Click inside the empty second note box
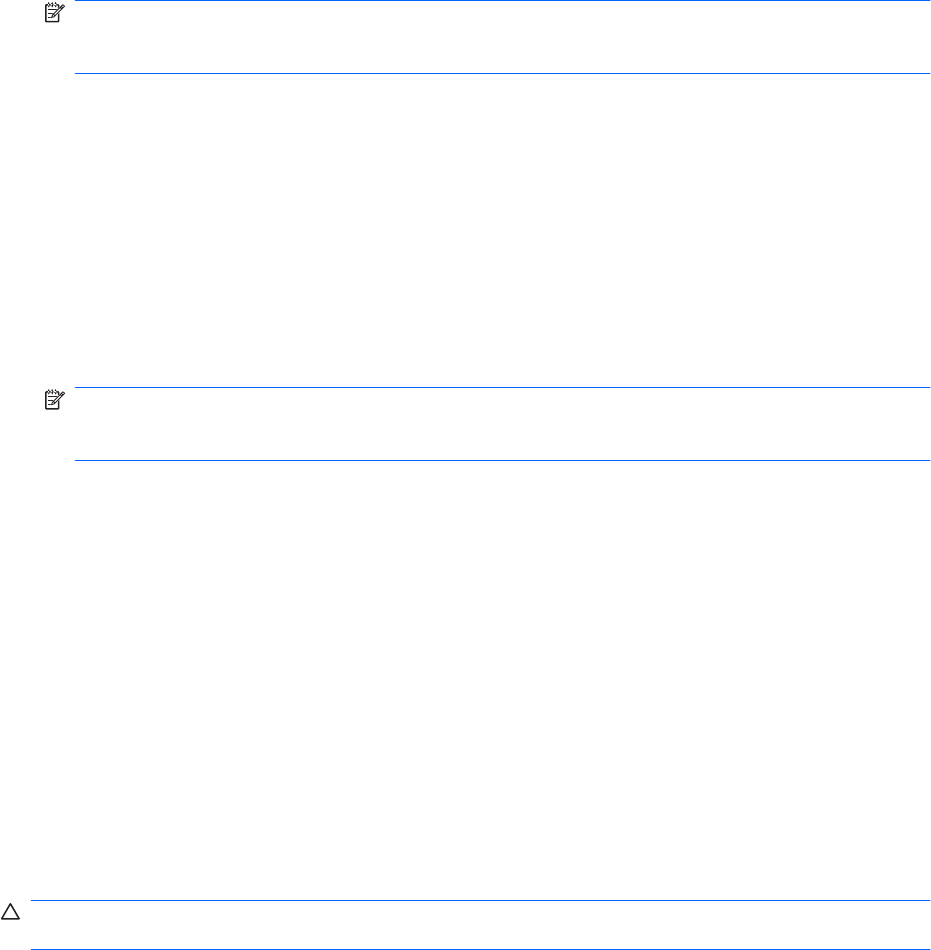Image resolution: width=931 pixels, height=950 pixels. [502, 424]
